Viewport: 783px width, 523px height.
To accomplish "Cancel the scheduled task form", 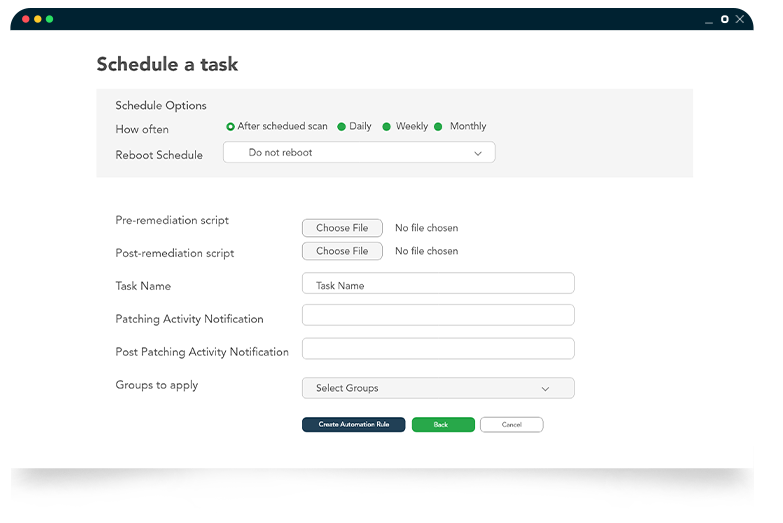I will (x=512, y=425).
